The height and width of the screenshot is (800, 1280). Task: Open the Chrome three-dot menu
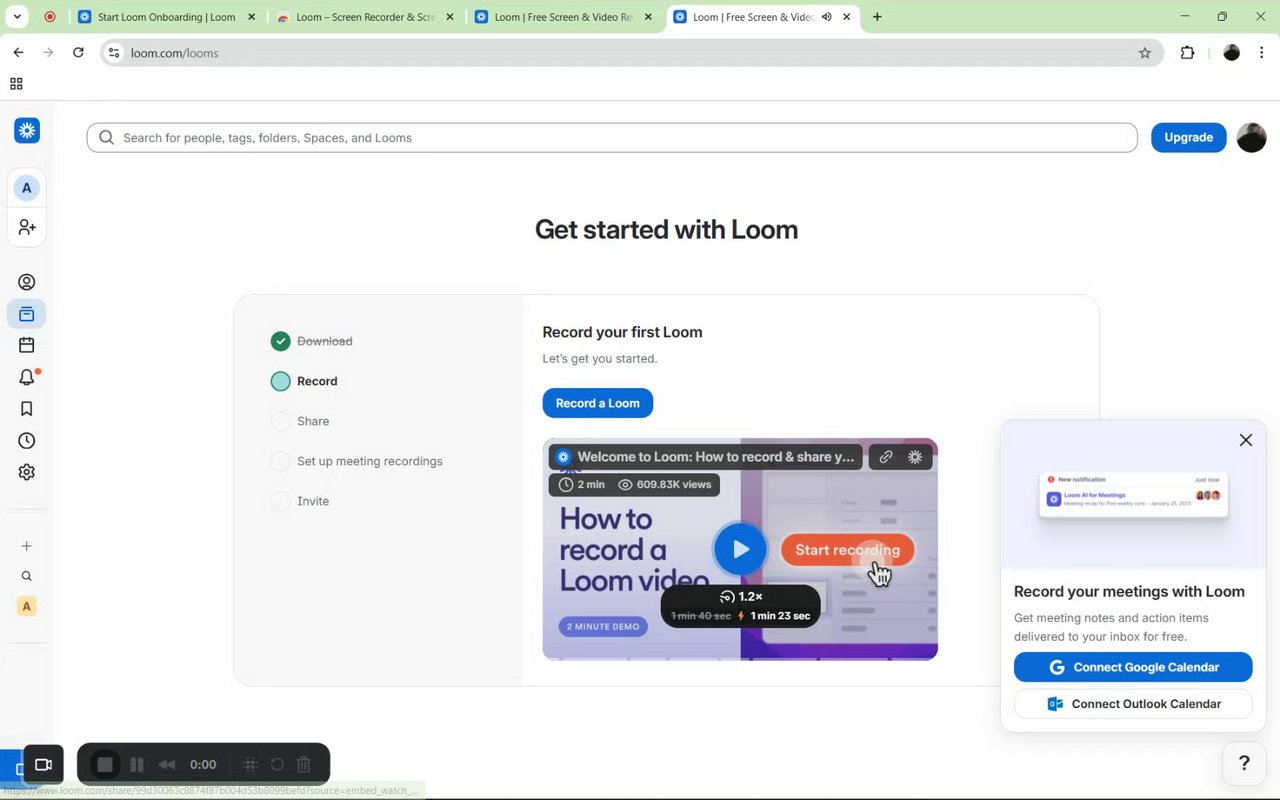click(1264, 53)
